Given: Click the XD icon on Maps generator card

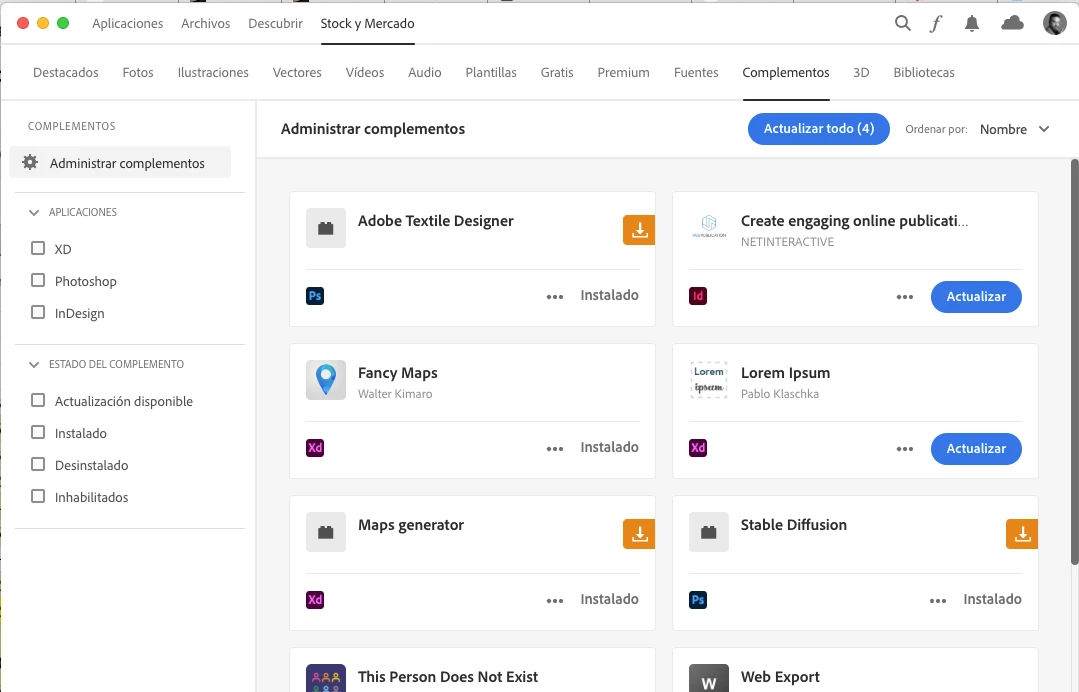Looking at the screenshot, I should point(315,600).
